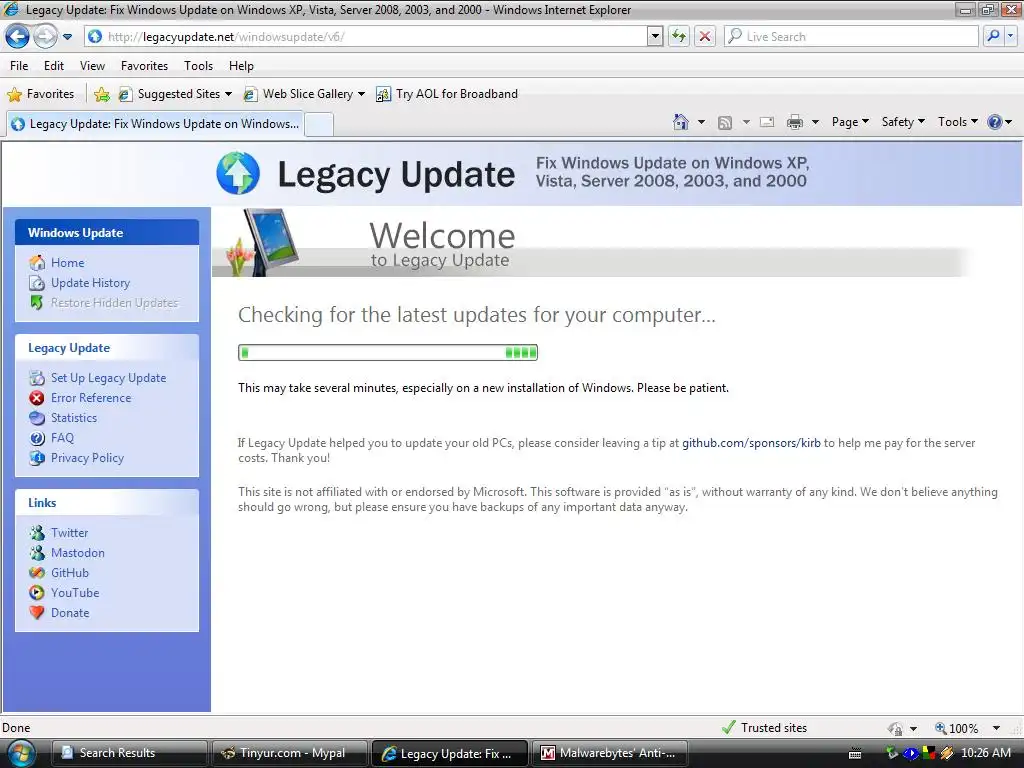This screenshot has height=768, width=1024.
Task: Open the GitHub sidebar link
Action: coord(70,573)
